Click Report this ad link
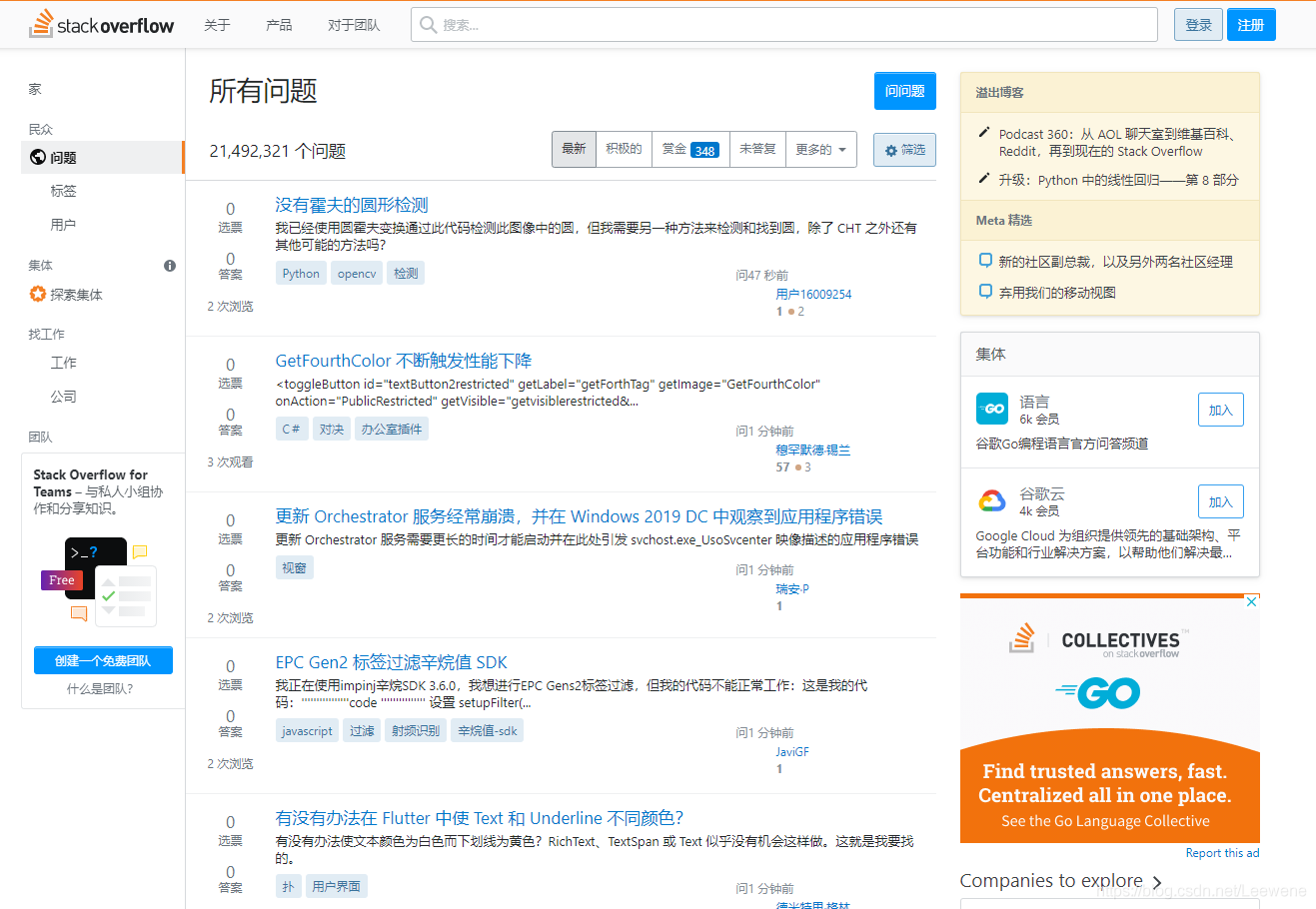The image size is (1316, 909). (x=1222, y=853)
